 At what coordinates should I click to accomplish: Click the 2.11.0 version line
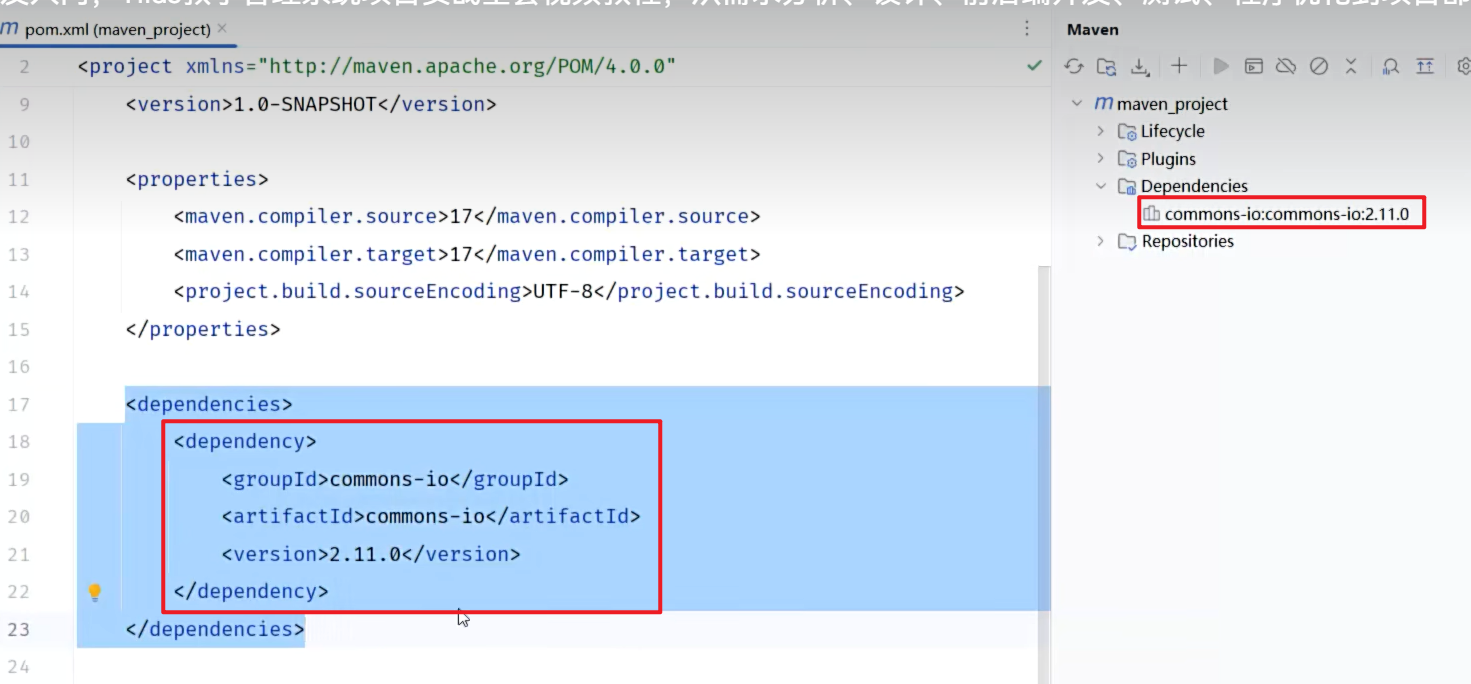(x=371, y=554)
